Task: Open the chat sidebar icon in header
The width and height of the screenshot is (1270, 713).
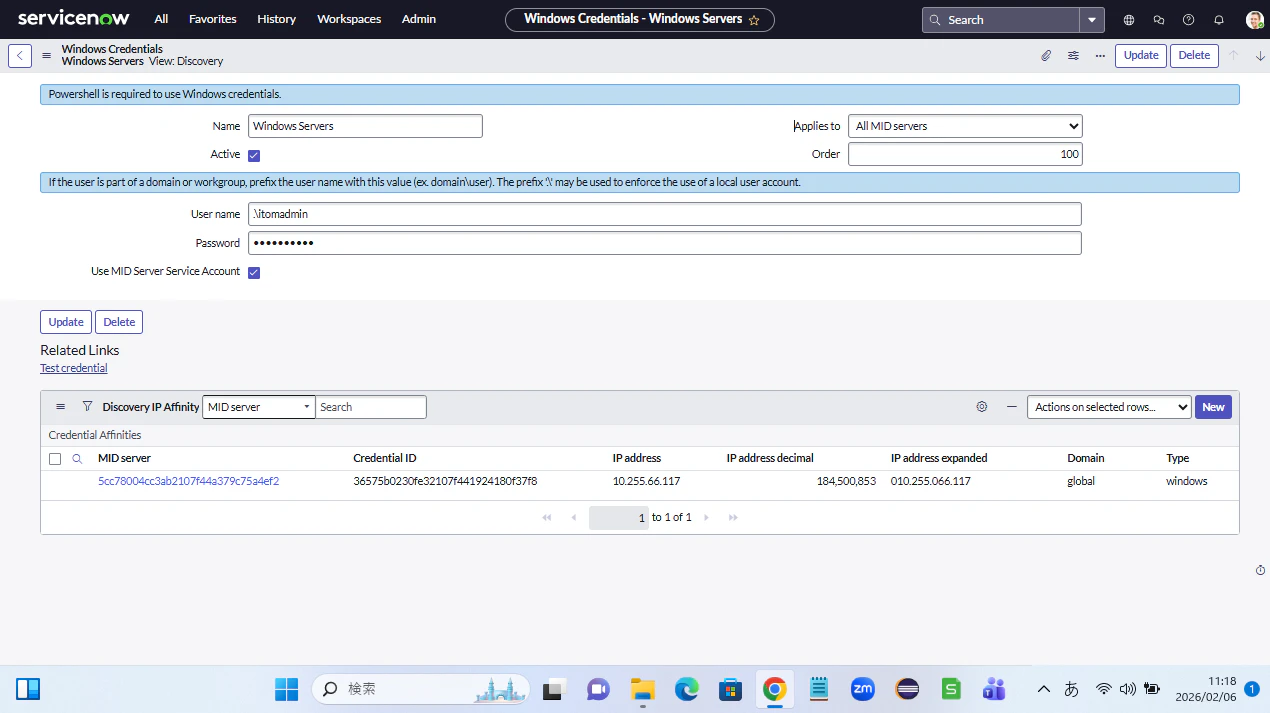Action: [1159, 20]
